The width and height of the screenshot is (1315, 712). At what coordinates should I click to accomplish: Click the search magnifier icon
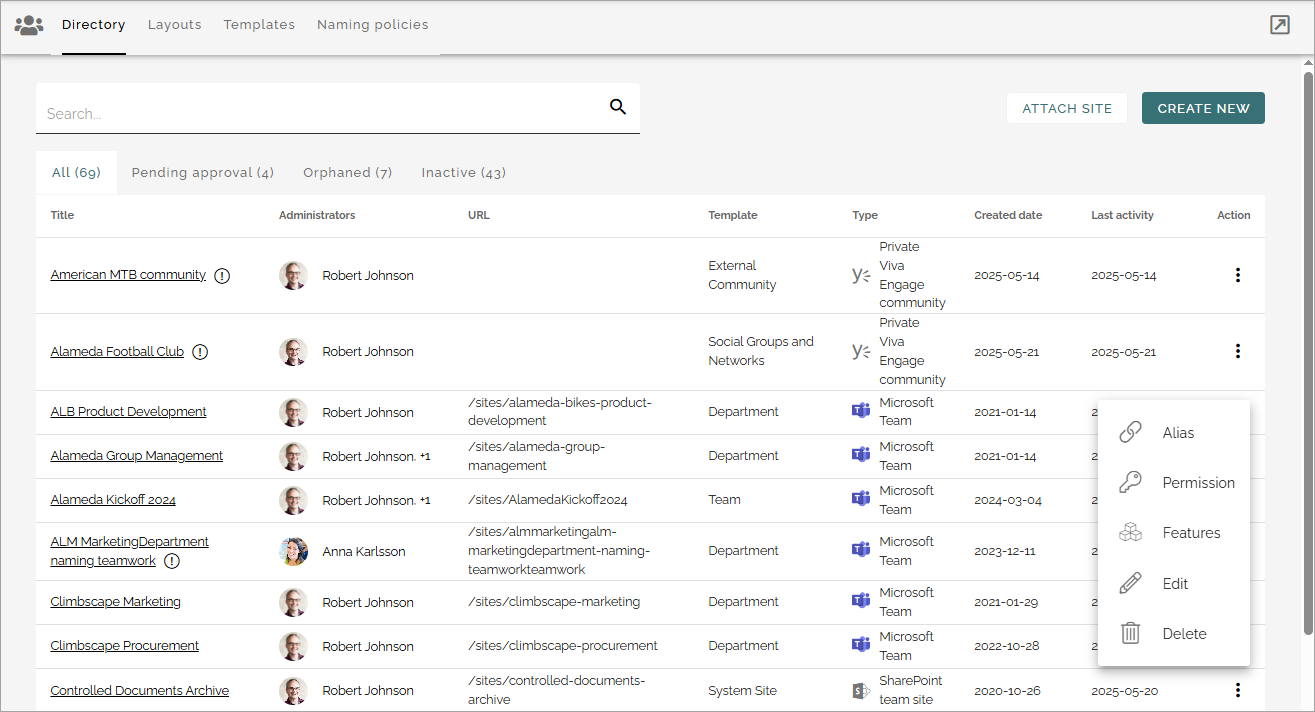click(618, 107)
